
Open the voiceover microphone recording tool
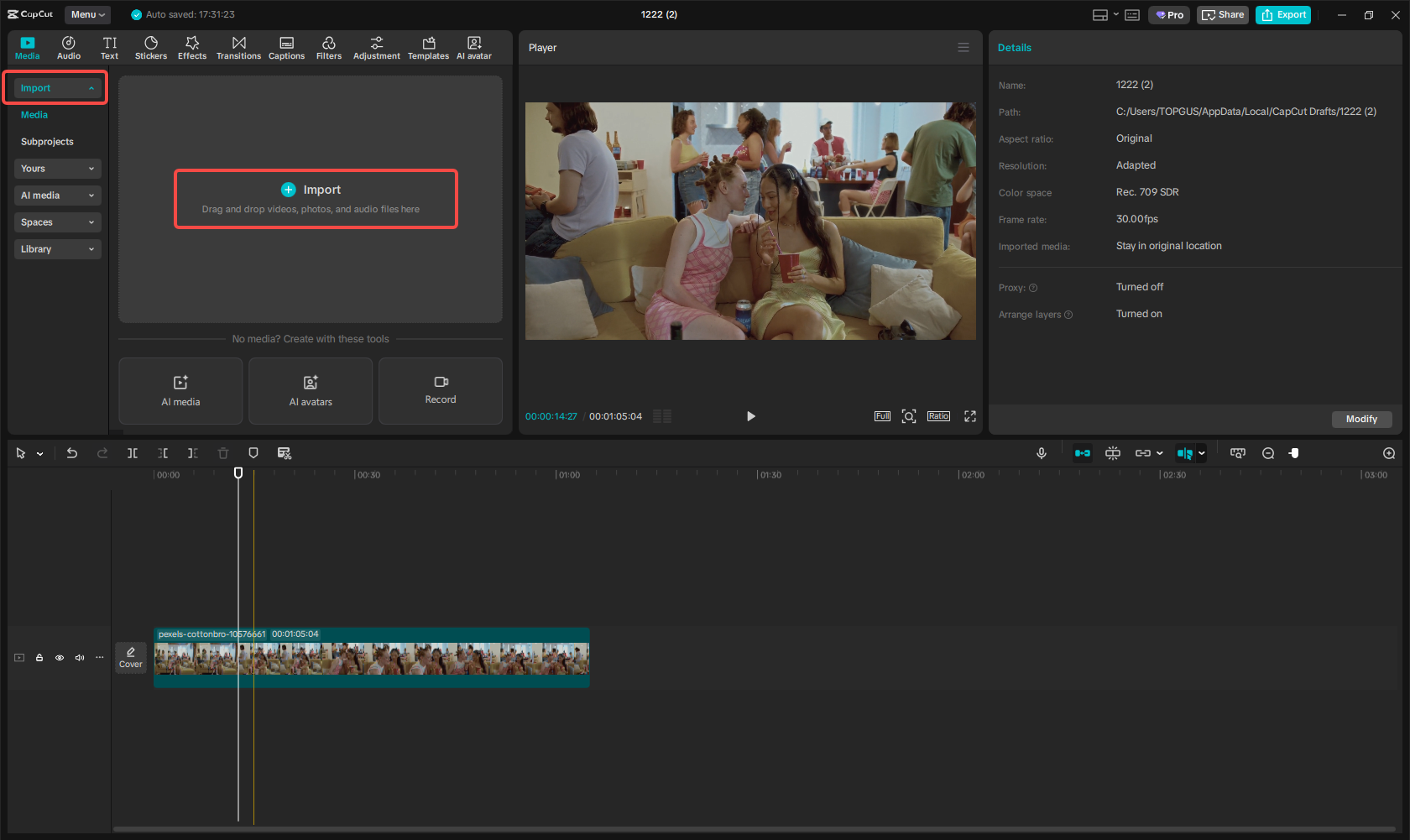click(x=1041, y=453)
